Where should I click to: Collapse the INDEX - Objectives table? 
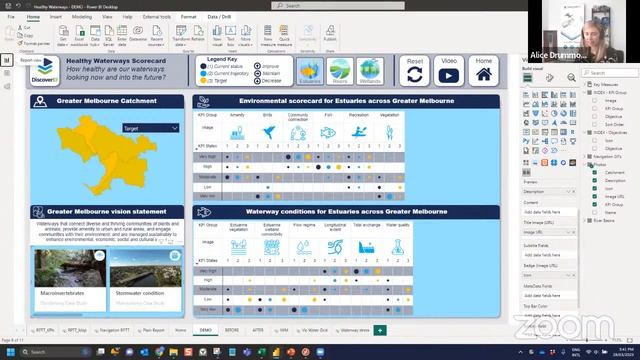click(x=584, y=132)
